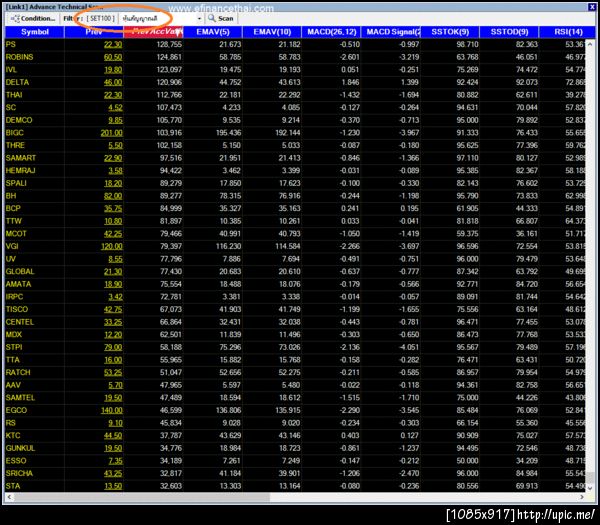The height and width of the screenshot is (525, 600).
Task: Click the SSTOK(9) column header
Action: pos(450,32)
